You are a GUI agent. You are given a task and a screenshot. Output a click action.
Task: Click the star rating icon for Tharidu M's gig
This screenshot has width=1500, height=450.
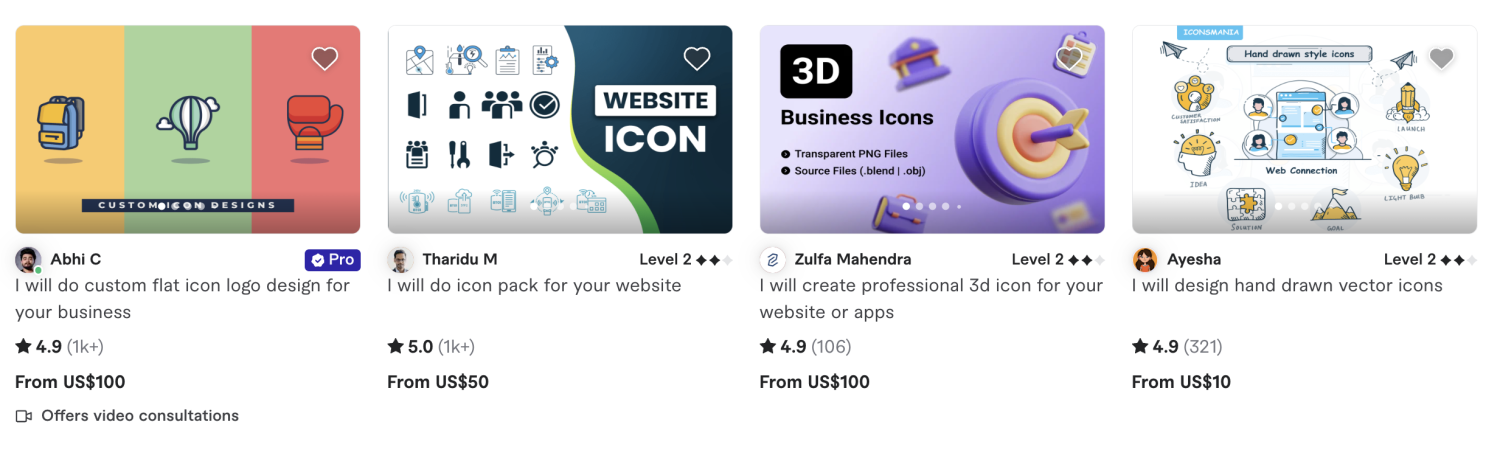pyautogui.click(x=396, y=347)
